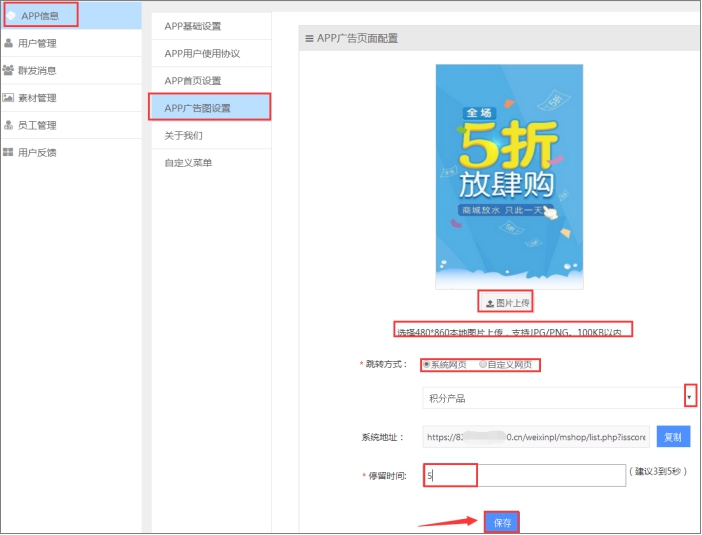
Task: Click the 停留时间 input field
Action: coord(524,475)
